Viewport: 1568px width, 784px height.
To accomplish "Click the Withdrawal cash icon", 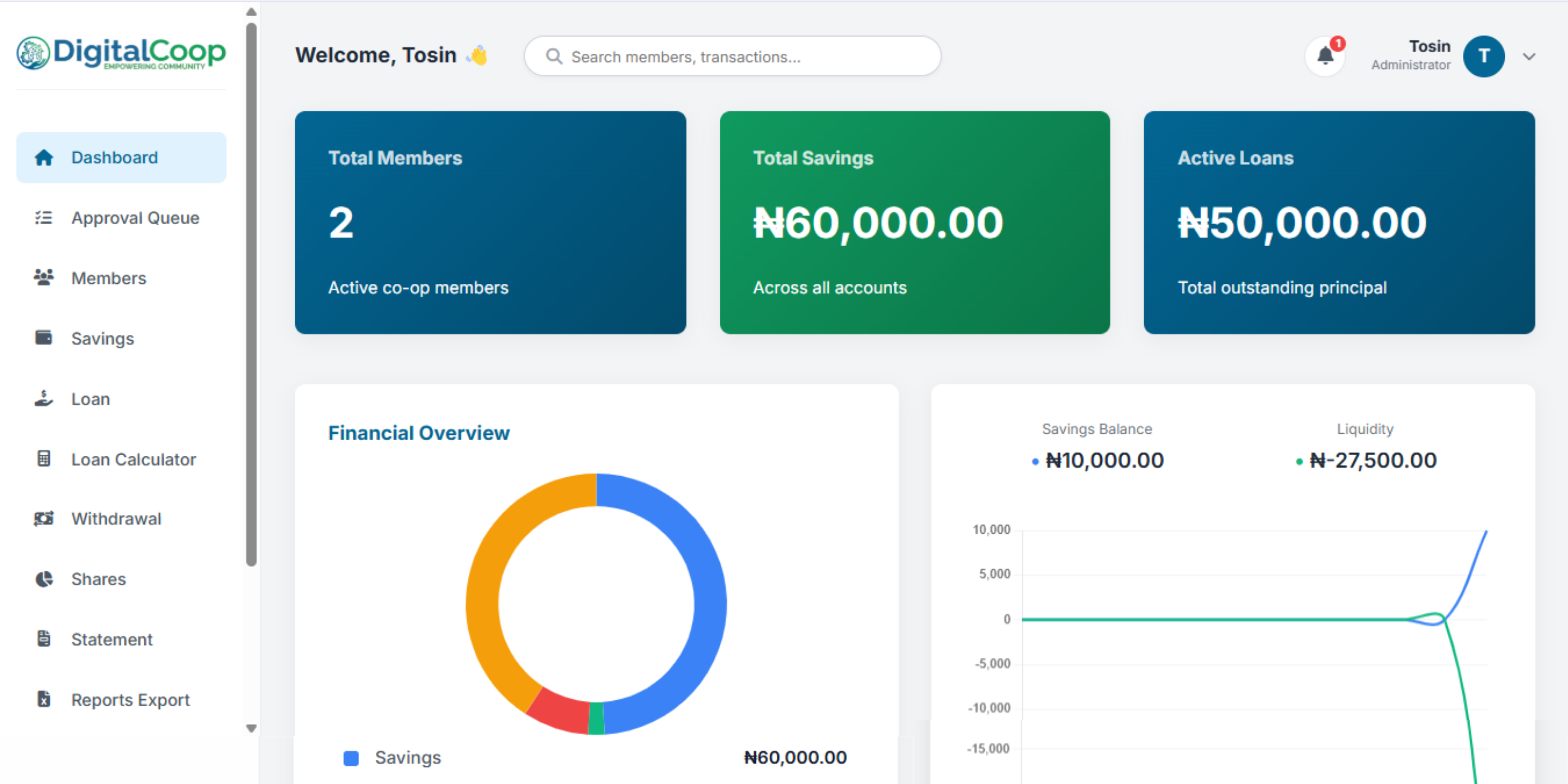I will (44, 518).
